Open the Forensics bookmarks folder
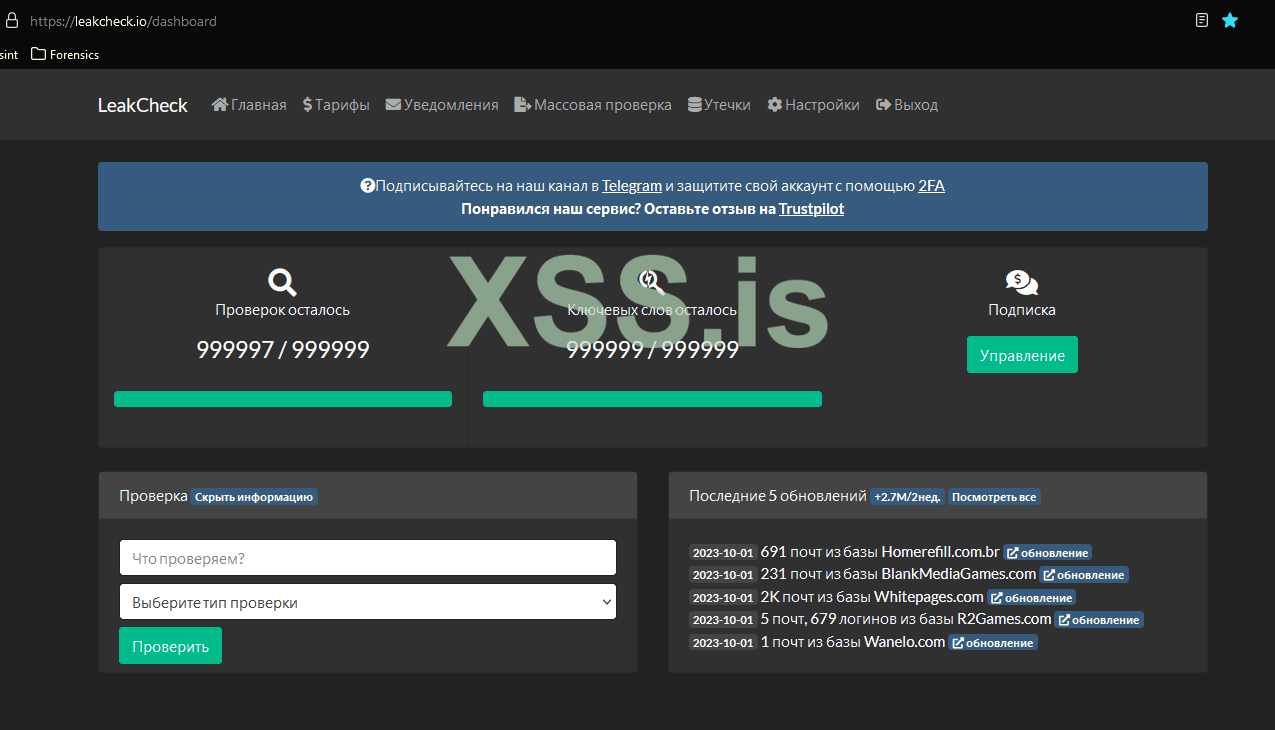Screen dimensions: 1275x730 click(x=65, y=54)
